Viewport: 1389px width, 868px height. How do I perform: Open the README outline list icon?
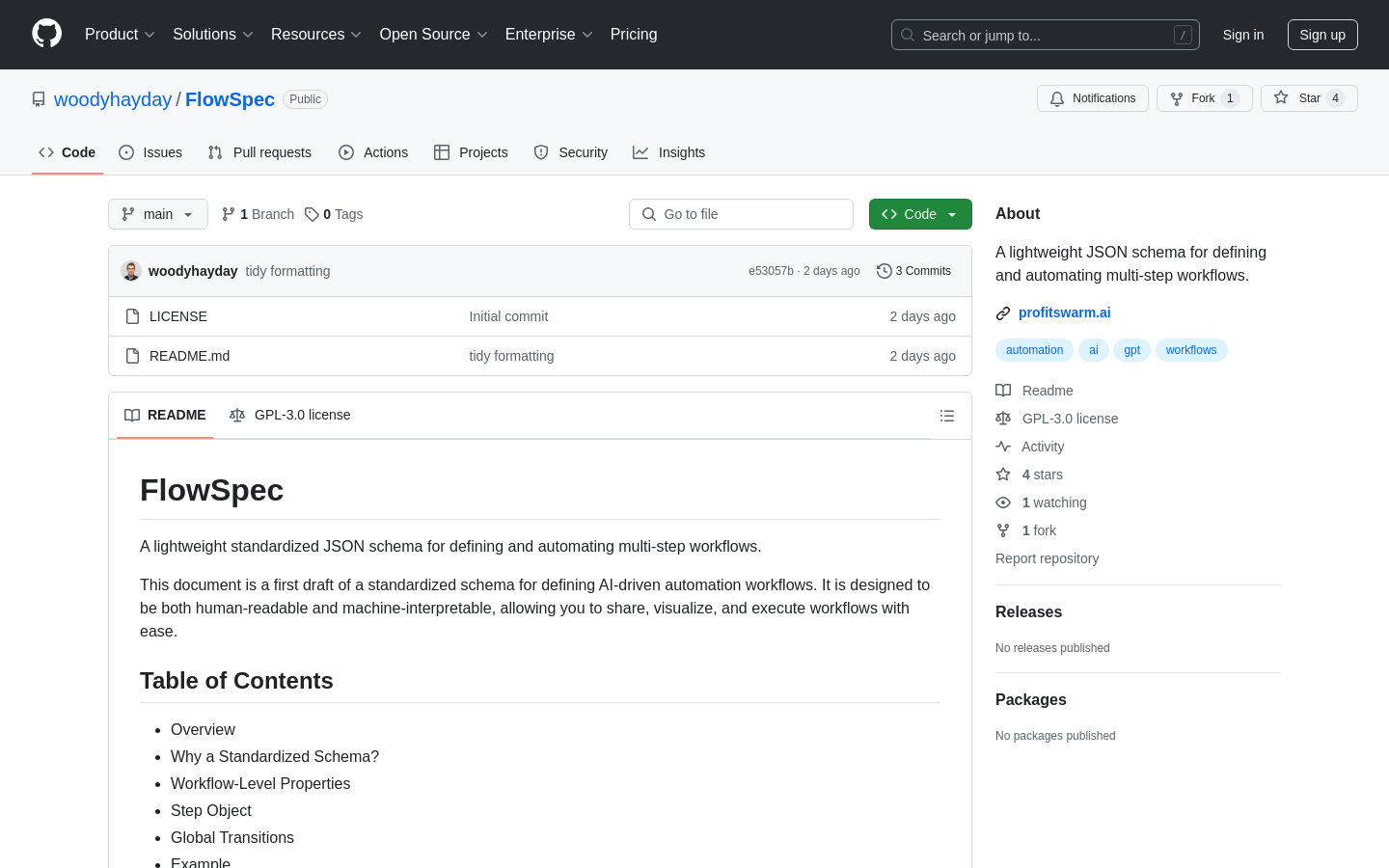pyautogui.click(x=947, y=416)
